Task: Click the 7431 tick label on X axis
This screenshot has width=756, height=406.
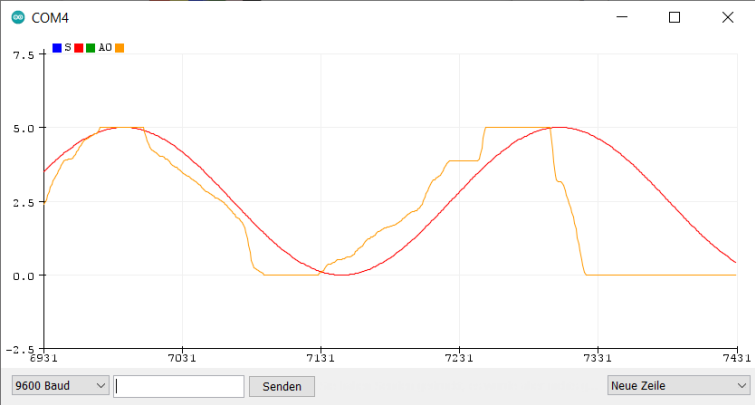Action: (735, 358)
